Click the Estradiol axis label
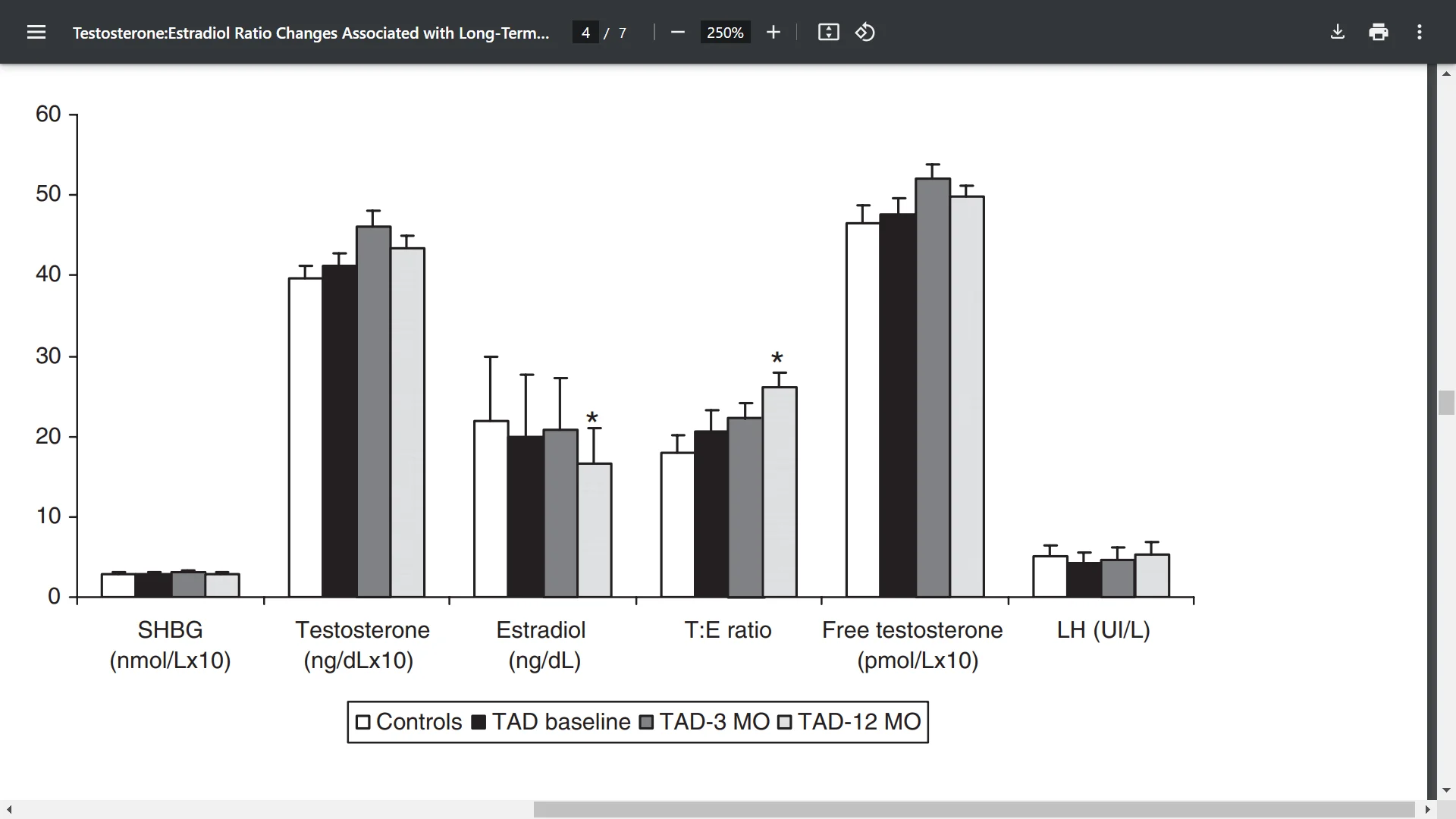The width and height of the screenshot is (1456, 819). 541,645
